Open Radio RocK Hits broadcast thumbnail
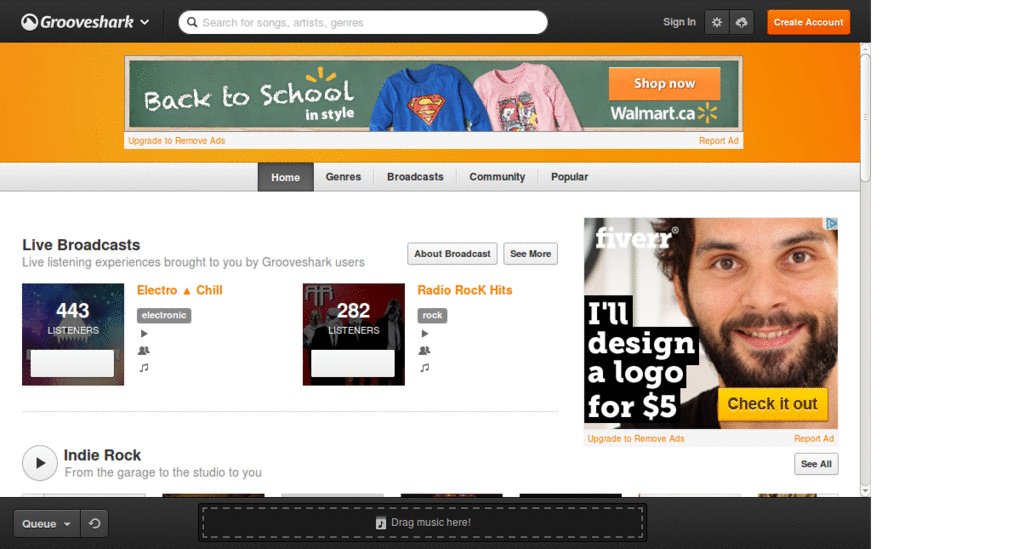This screenshot has width=1024, height=549. pyautogui.click(x=353, y=334)
